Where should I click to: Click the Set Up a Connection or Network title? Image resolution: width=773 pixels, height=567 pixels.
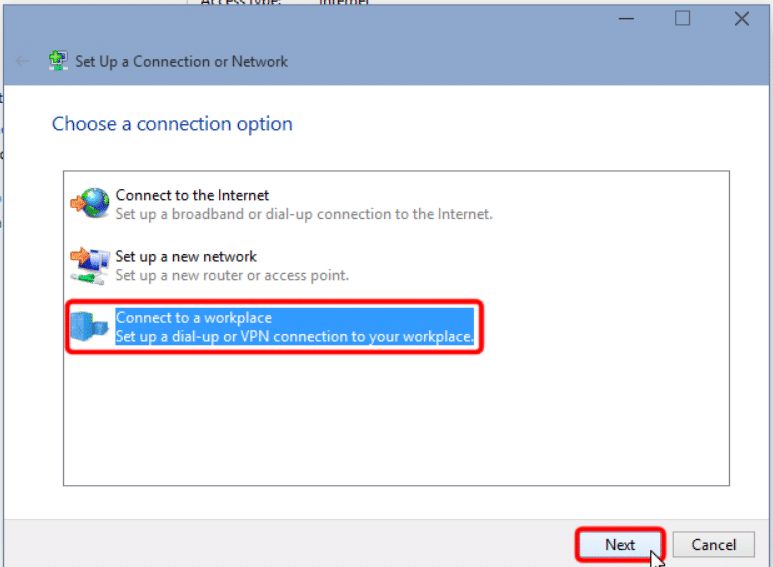(181, 62)
